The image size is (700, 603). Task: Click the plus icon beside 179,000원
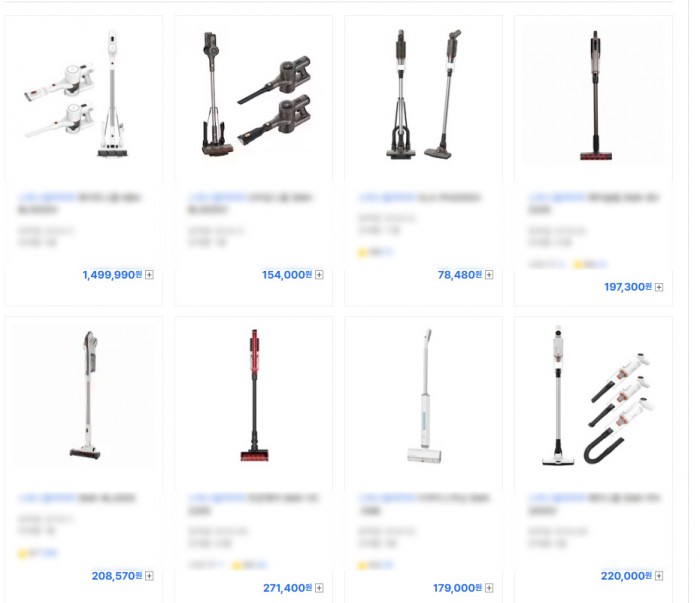[489, 588]
